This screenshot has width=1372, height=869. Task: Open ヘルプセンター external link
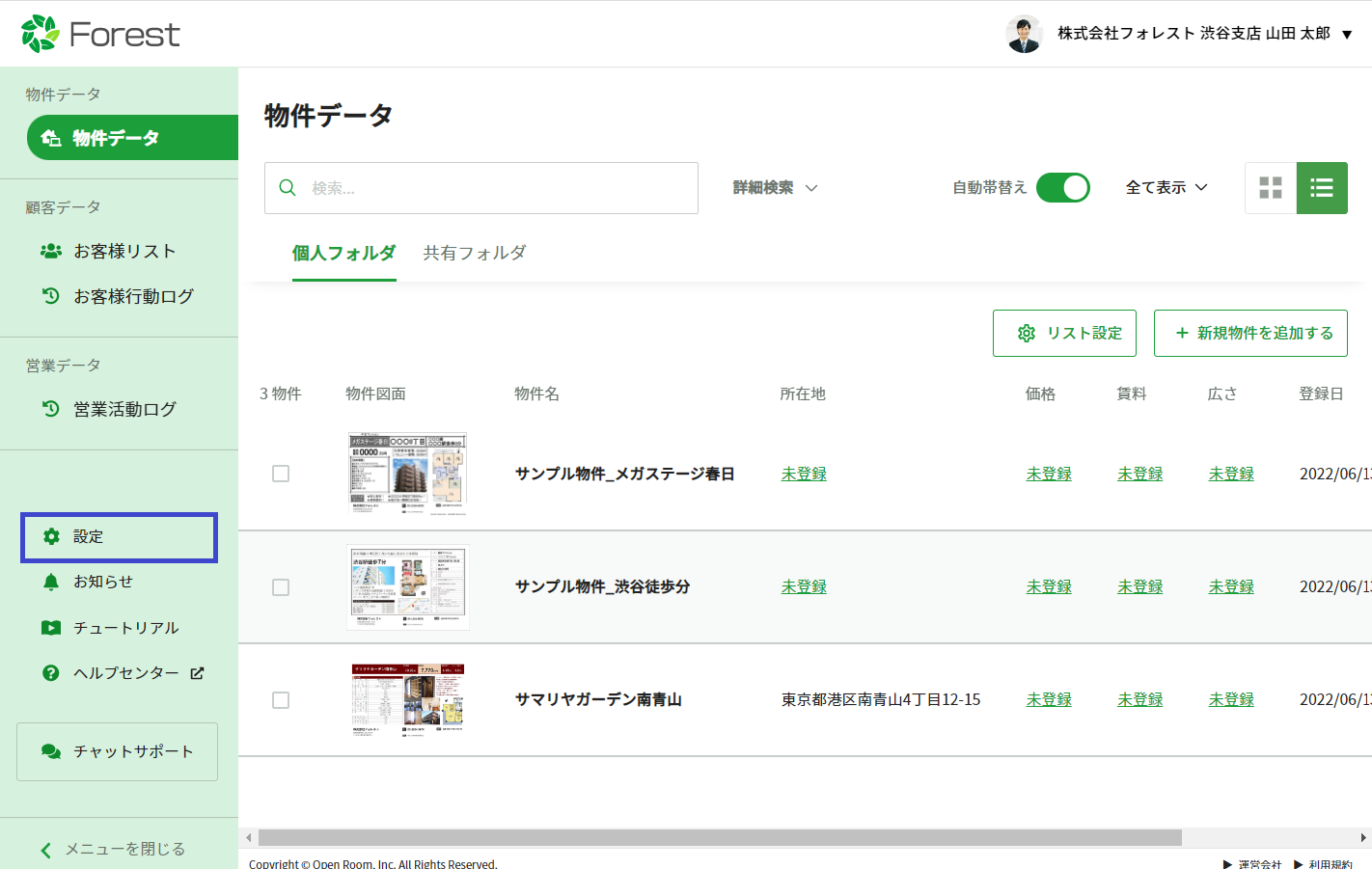(125, 673)
